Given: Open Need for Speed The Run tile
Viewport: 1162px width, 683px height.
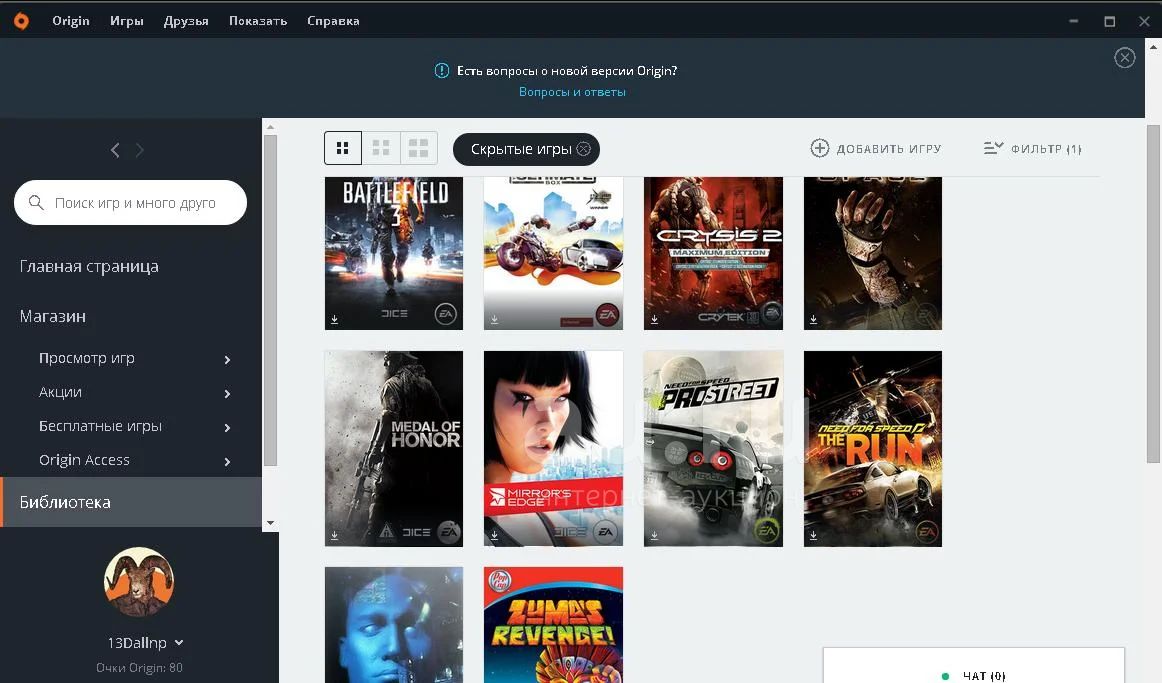Looking at the screenshot, I should pos(873,449).
